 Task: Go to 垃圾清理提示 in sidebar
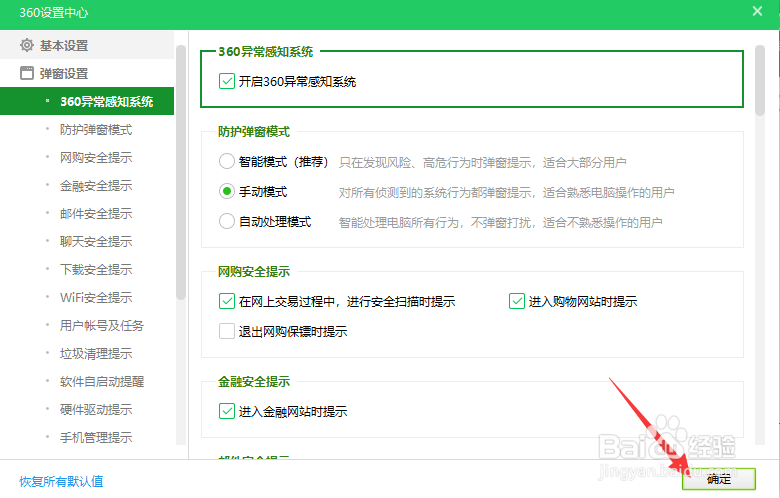(x=96, y=353)
